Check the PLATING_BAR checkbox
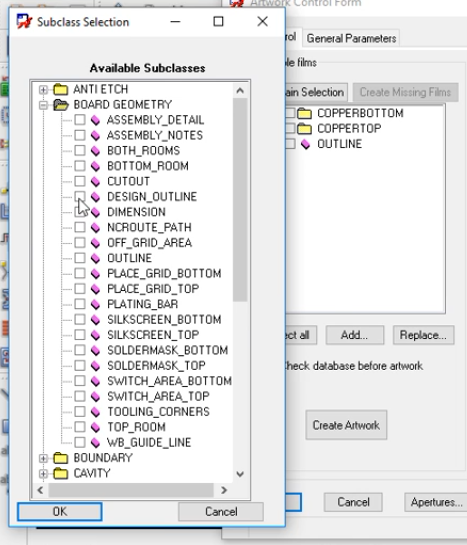 (80, 304)
